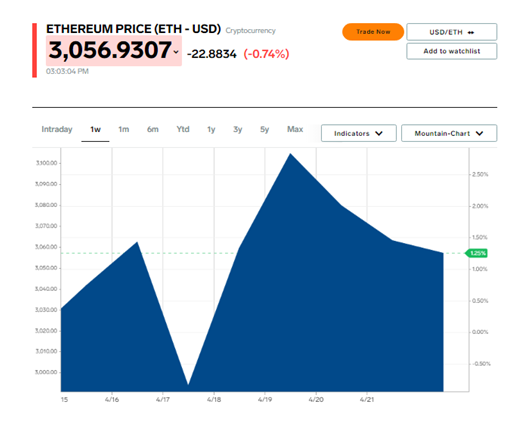Click the -0.50% percentage axis label
The image size is (528, 425).
coord(481,364)
